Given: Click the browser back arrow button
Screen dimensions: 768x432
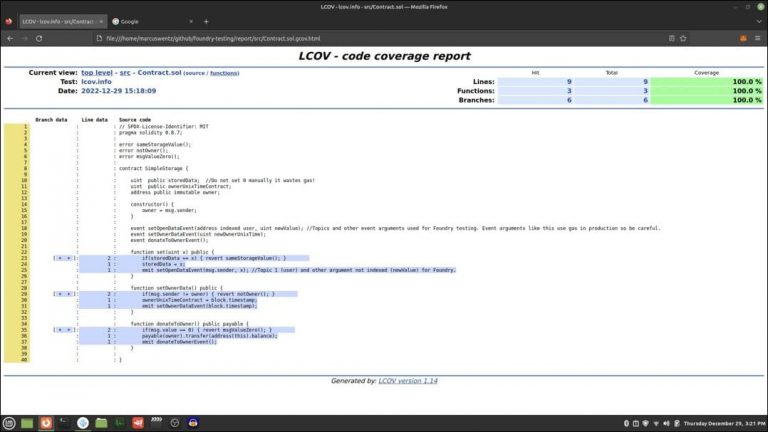Looking at the screenshot, I should 9,38.
